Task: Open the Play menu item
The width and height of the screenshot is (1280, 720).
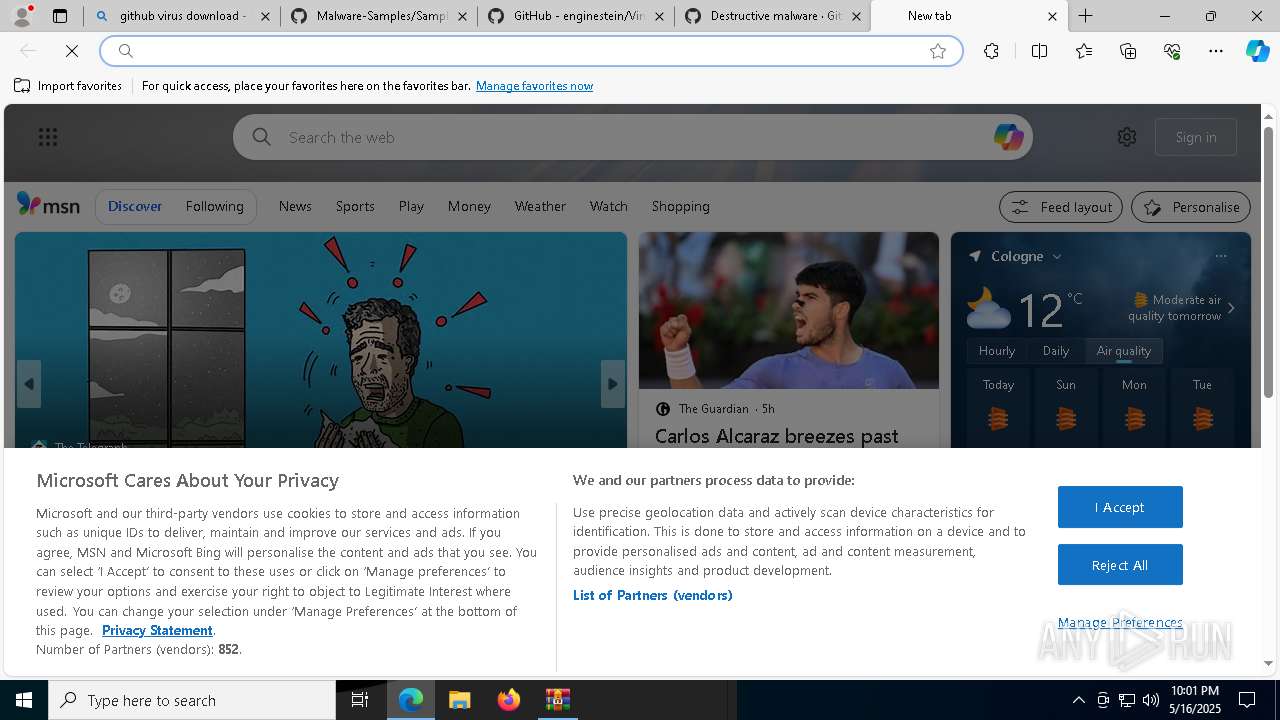Action: pos(411,206)
